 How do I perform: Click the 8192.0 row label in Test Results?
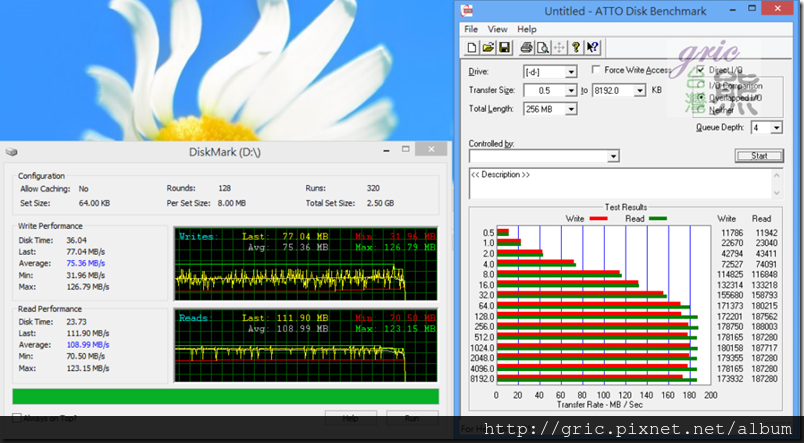484,379
